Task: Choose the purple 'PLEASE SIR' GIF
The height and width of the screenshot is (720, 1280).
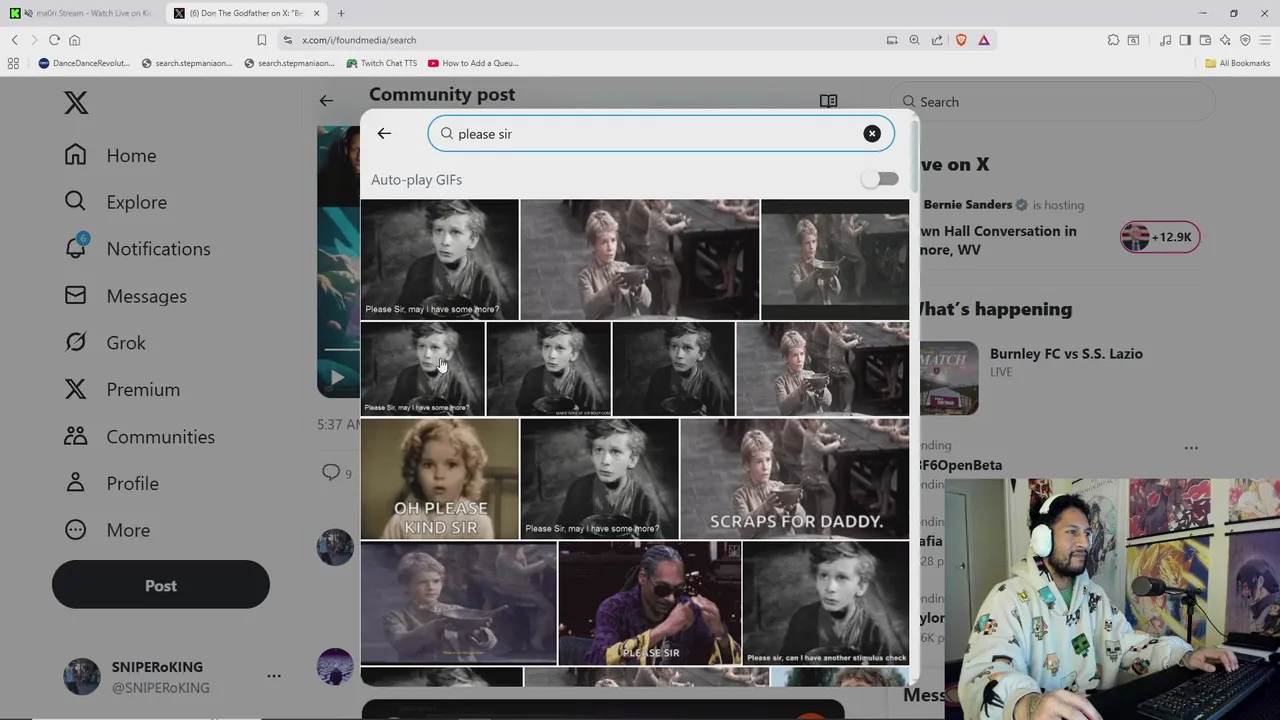Action: 650,603
